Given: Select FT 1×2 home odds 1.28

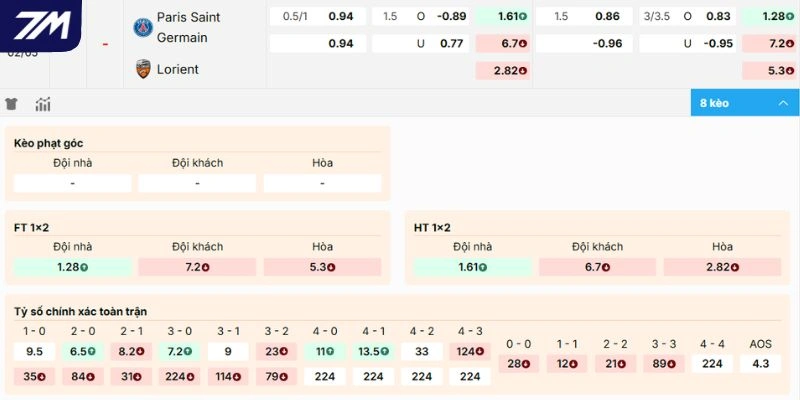Looking at the screenshot, I should (72, 267).
